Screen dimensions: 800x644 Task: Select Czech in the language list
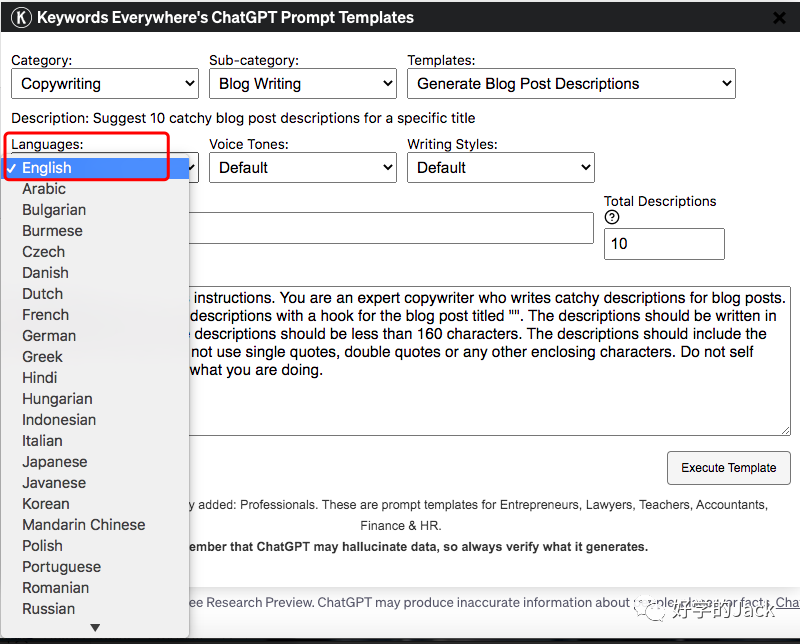click(x=95, y=252)
